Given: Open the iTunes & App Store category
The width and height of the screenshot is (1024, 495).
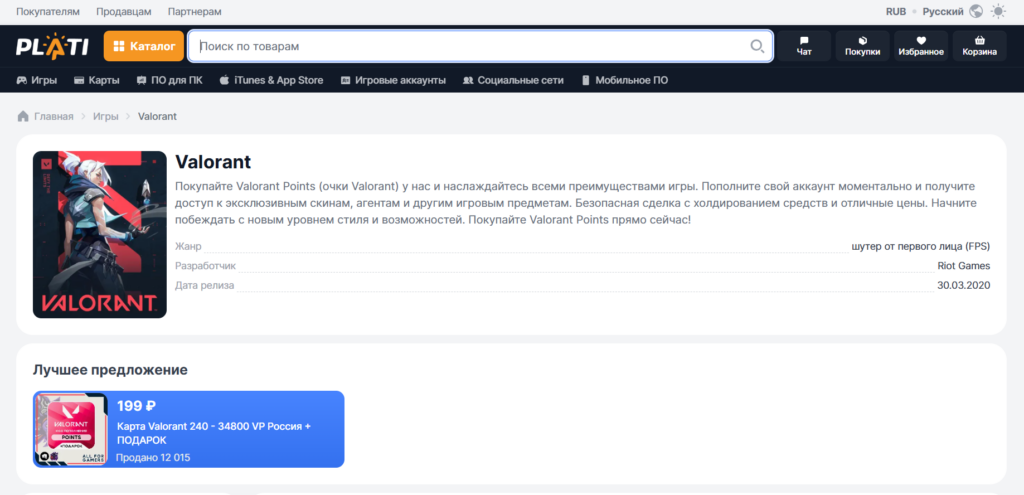Looking at the screenshot, I should [x=272, y=80].
